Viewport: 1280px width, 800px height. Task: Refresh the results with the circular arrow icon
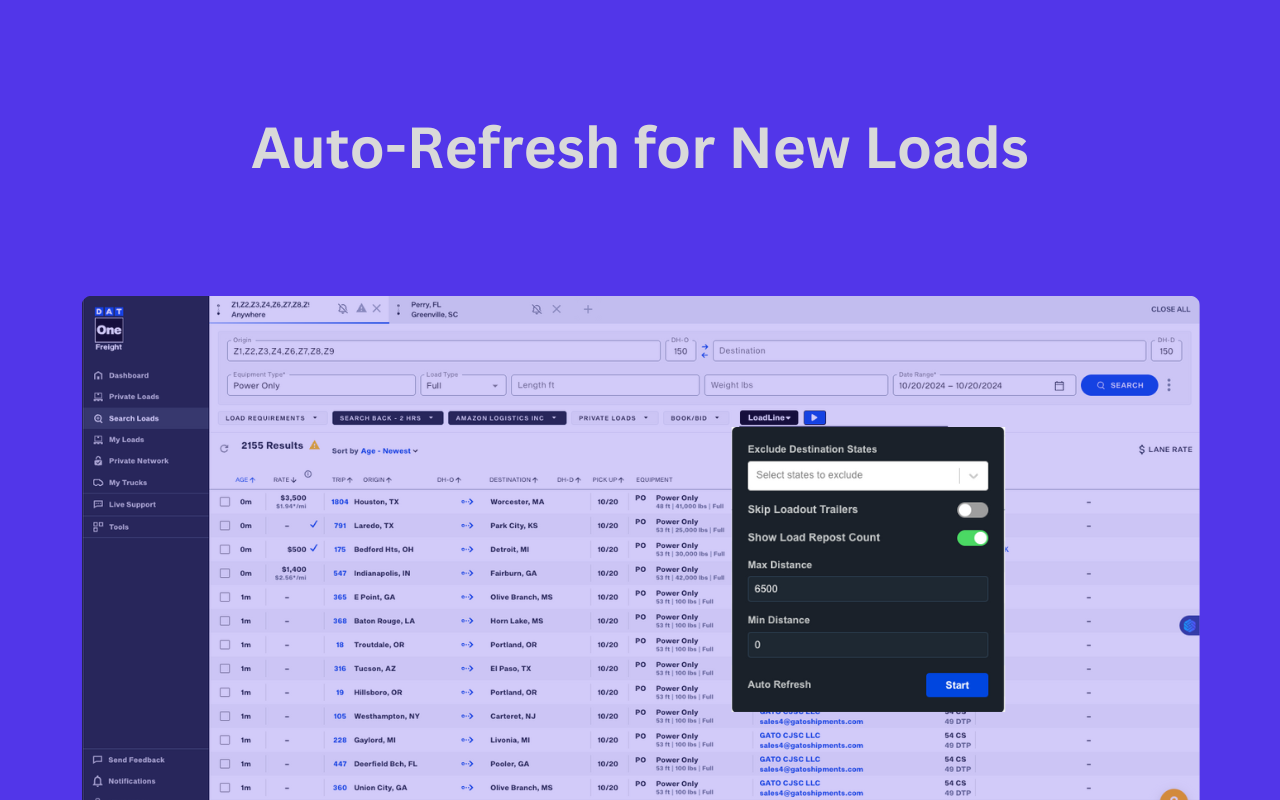[223, 448]
